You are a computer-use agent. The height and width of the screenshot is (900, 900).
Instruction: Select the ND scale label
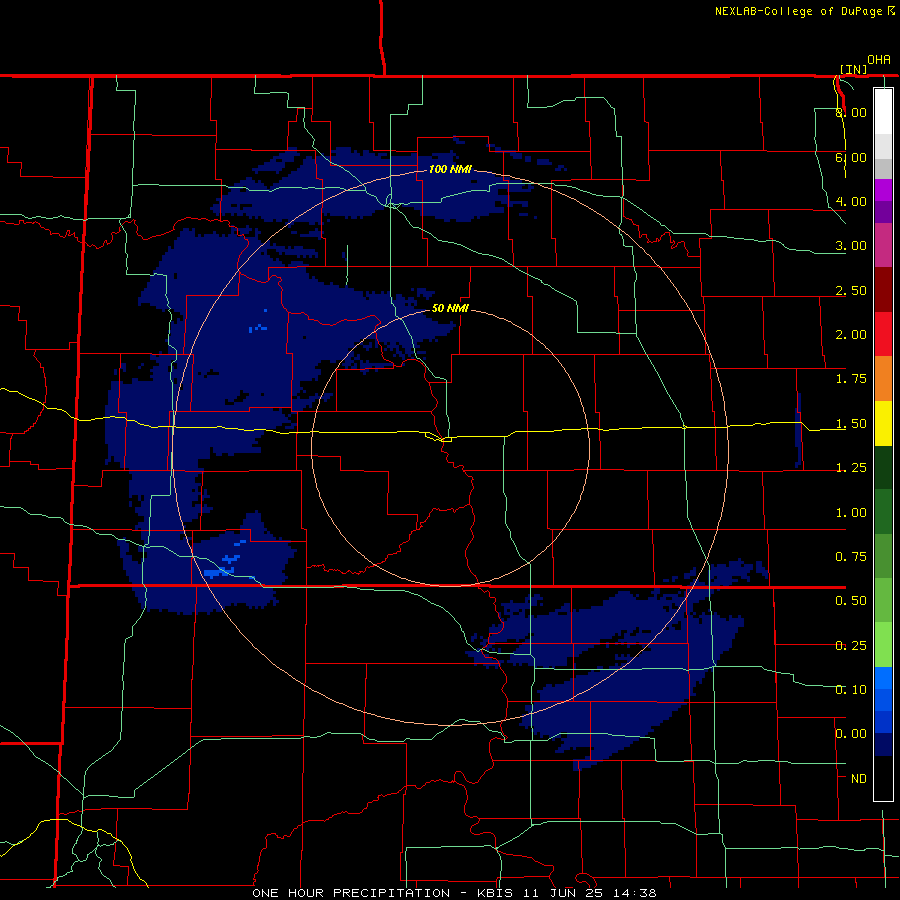pyautogui.click(x=859, y=779)
